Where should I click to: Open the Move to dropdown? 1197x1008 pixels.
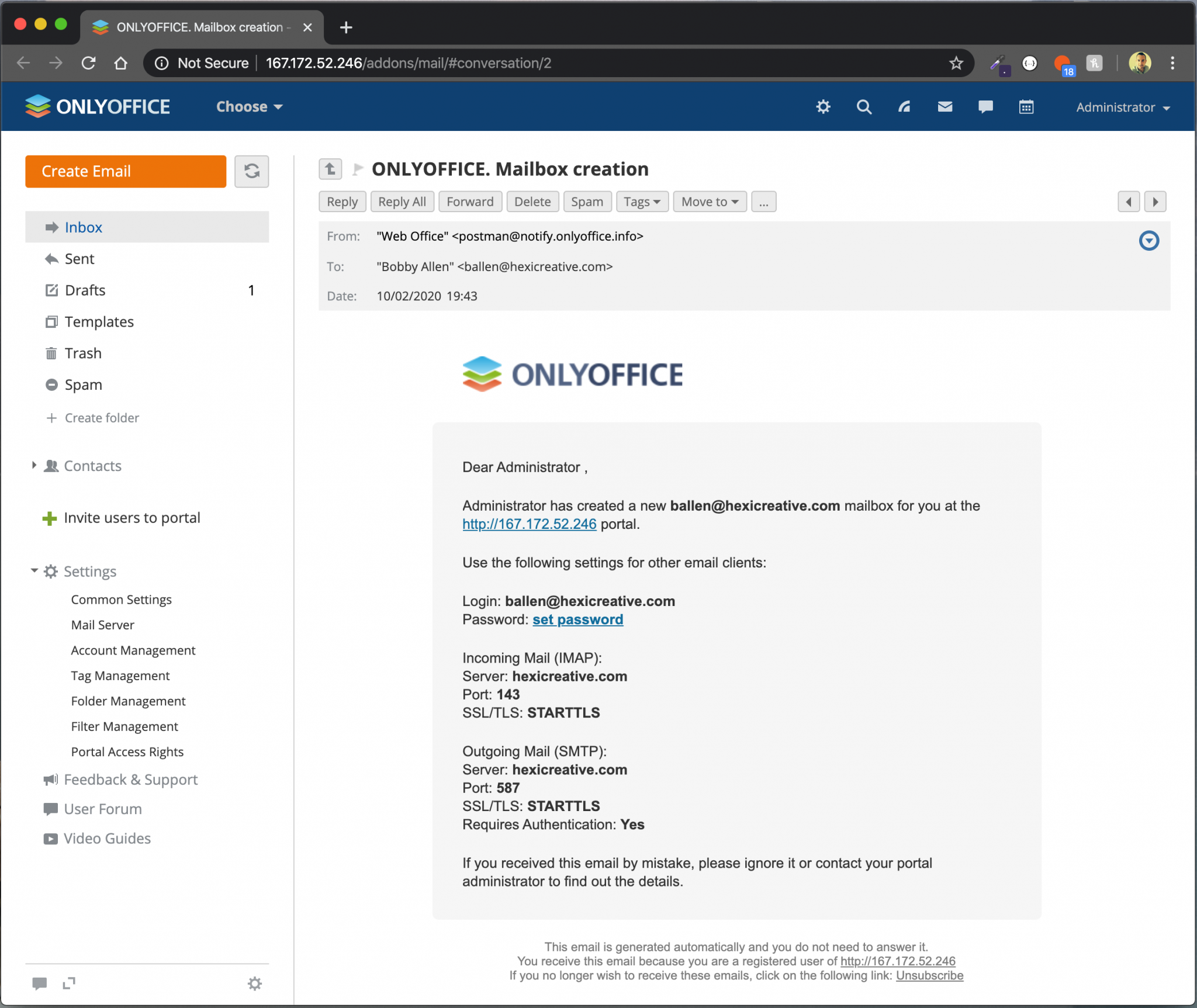pos(710,202)
